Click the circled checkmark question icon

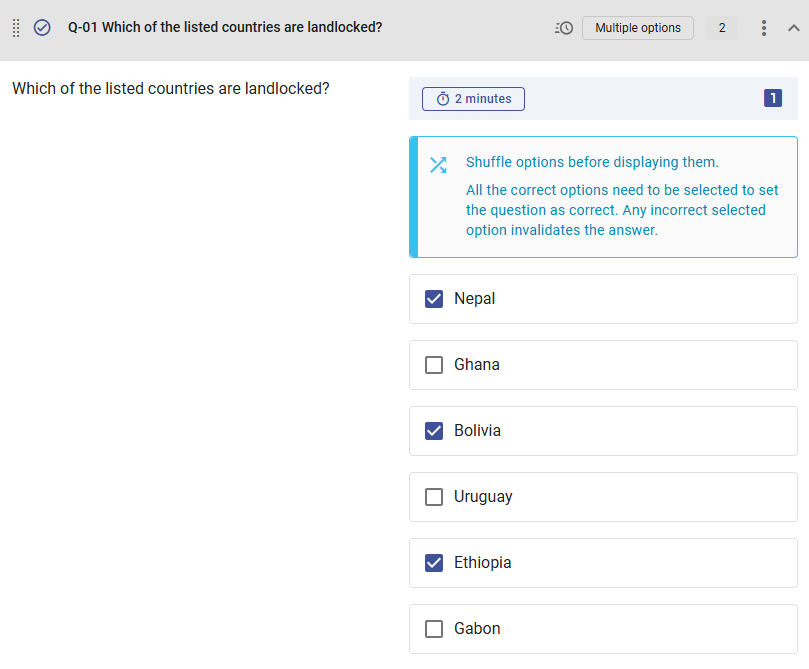(x=42, y=28)
